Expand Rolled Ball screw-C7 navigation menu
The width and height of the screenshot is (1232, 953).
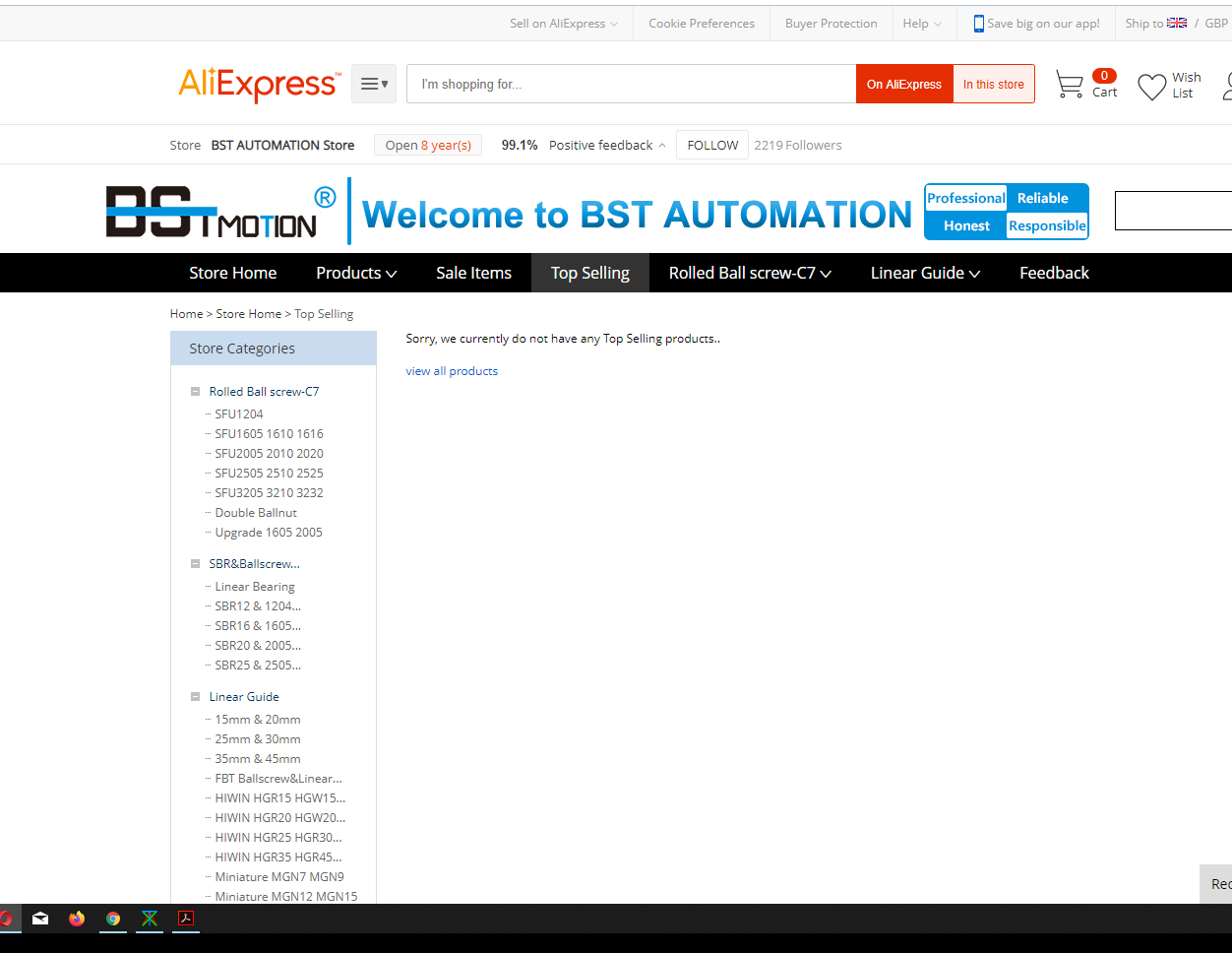[750, 273]
